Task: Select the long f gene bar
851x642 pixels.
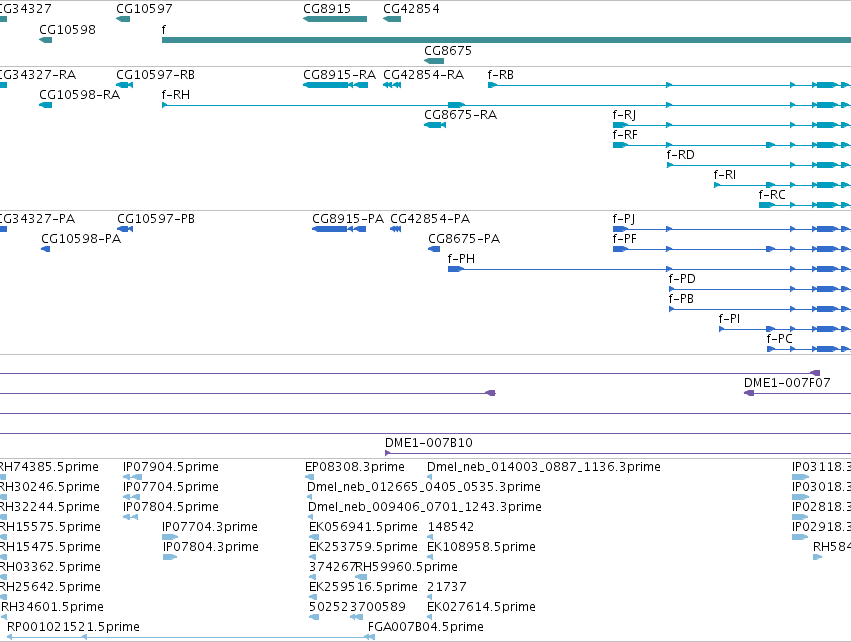Action: (506, 40)
